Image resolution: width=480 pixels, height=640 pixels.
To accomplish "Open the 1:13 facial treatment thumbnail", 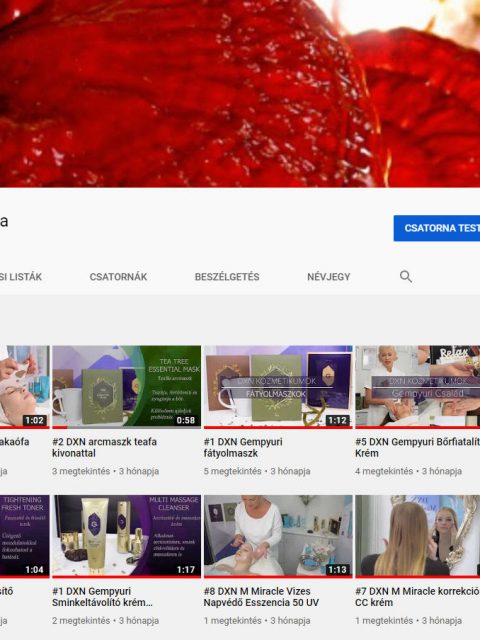I will point(278,536).
